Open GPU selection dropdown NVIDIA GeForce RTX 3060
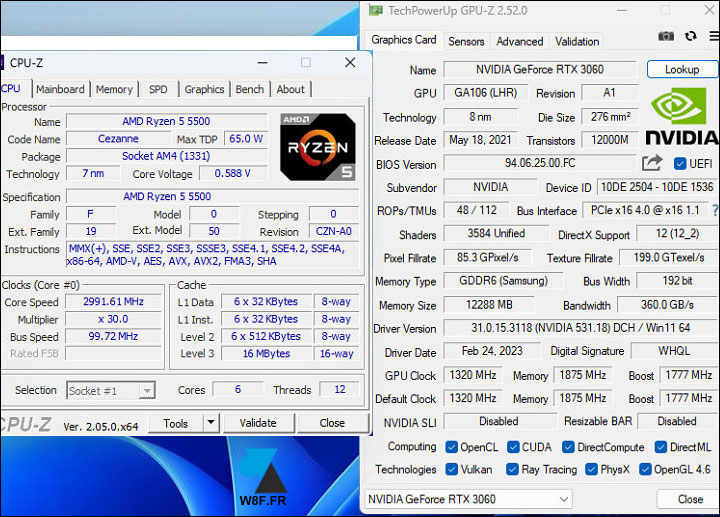The image size is (720, 517). 468,499
